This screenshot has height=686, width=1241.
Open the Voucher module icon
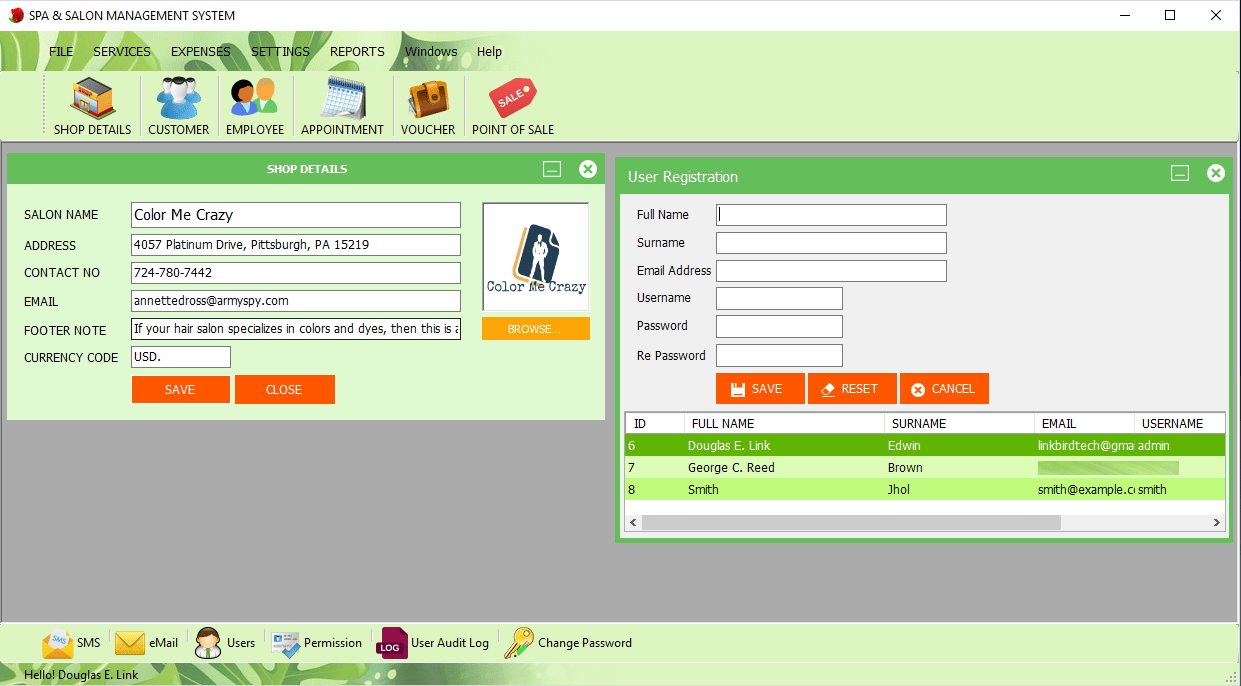coord(427,104)
